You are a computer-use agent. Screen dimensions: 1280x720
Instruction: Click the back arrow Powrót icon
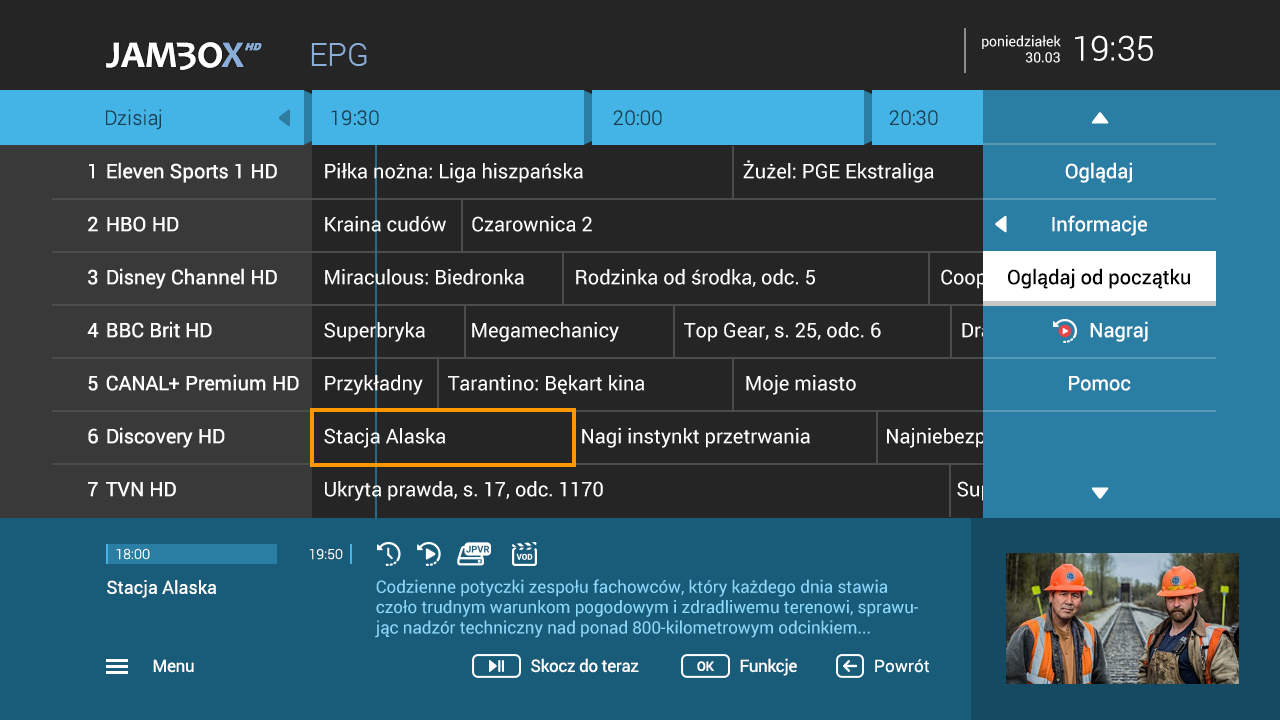[849, 666]
